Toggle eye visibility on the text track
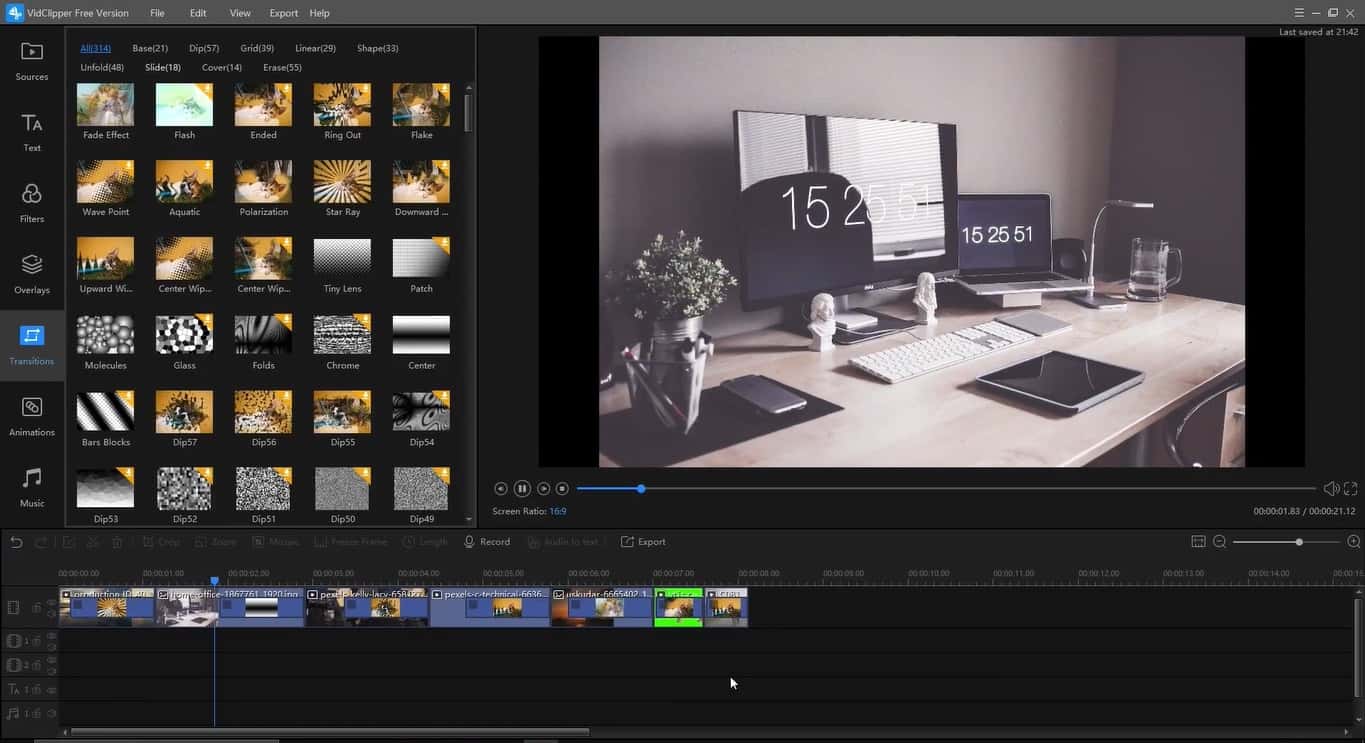This screenshot has height=743, width=1365. (x=51, y=690)
